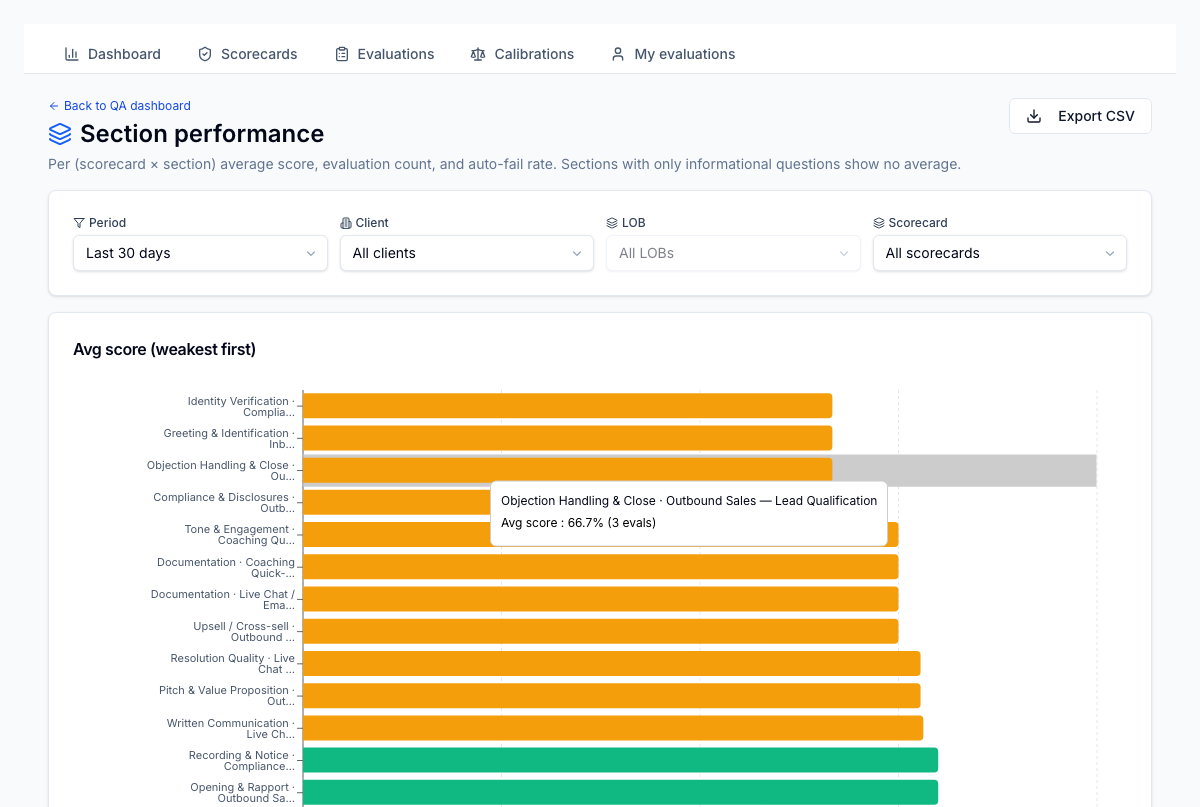The image size is (1200, 807).
Task: Click the Pitch & Value Proposition bar
Action: (x=611, y=696)
